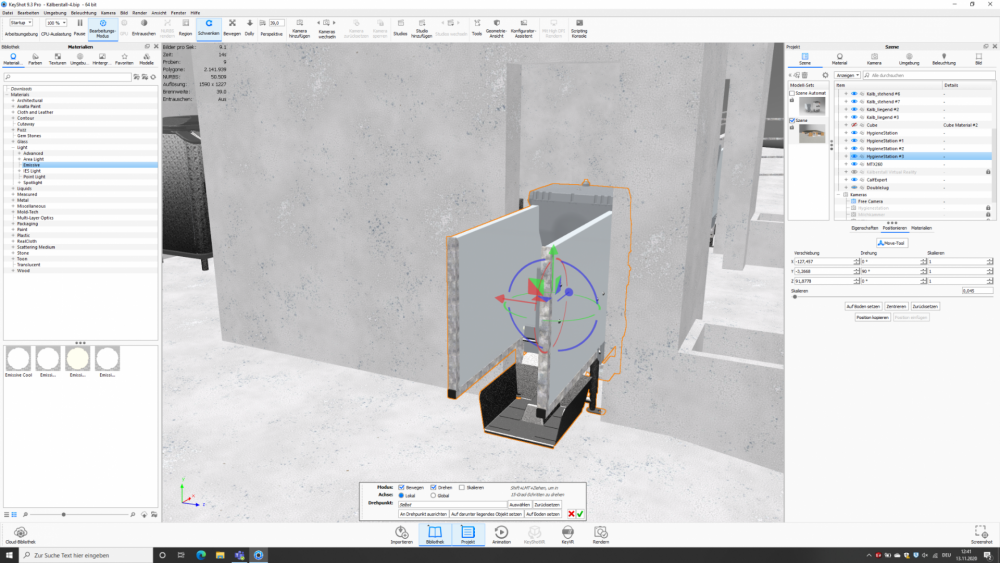Screen dimensions: 1000x563
Task: Open the Cloud-Bibliothek
Action: tap(21, 534)
